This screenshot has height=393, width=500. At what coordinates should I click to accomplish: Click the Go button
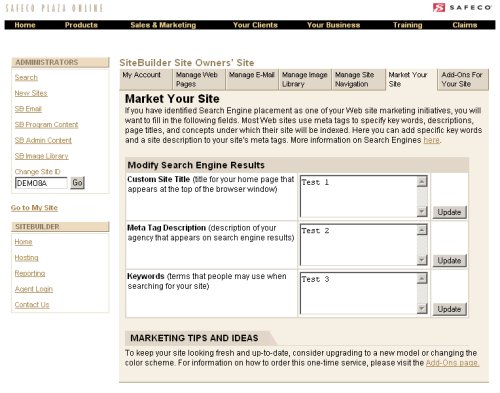(x=77, y=183)
